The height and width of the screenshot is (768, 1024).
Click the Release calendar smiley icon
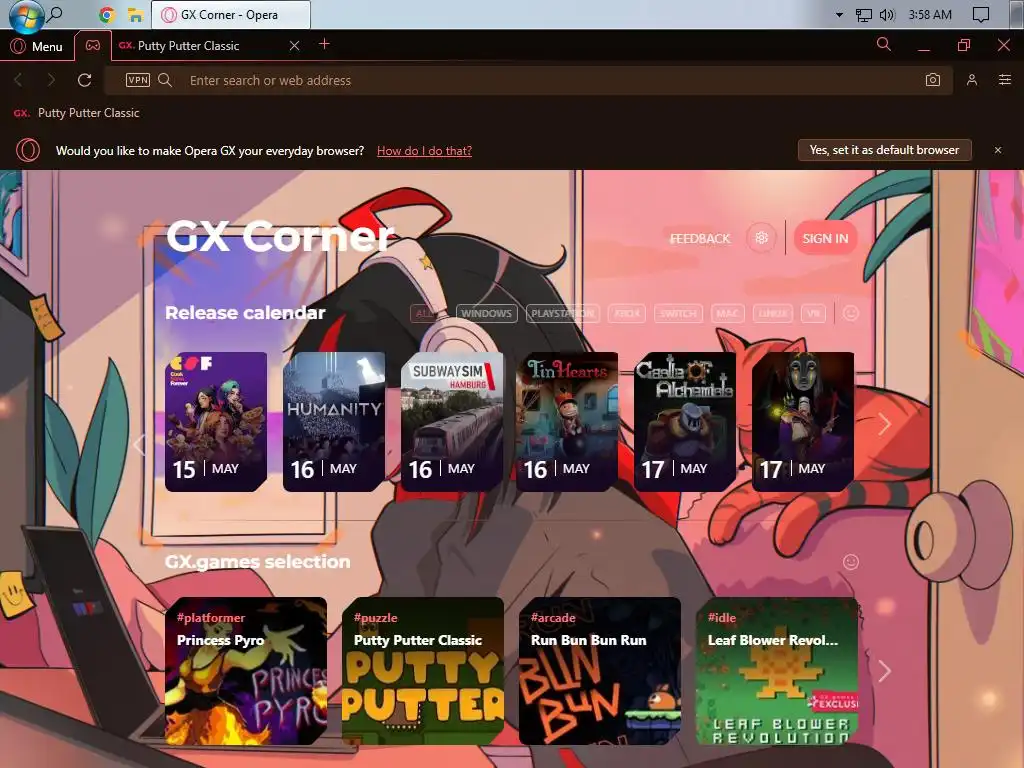pos(850,313)
